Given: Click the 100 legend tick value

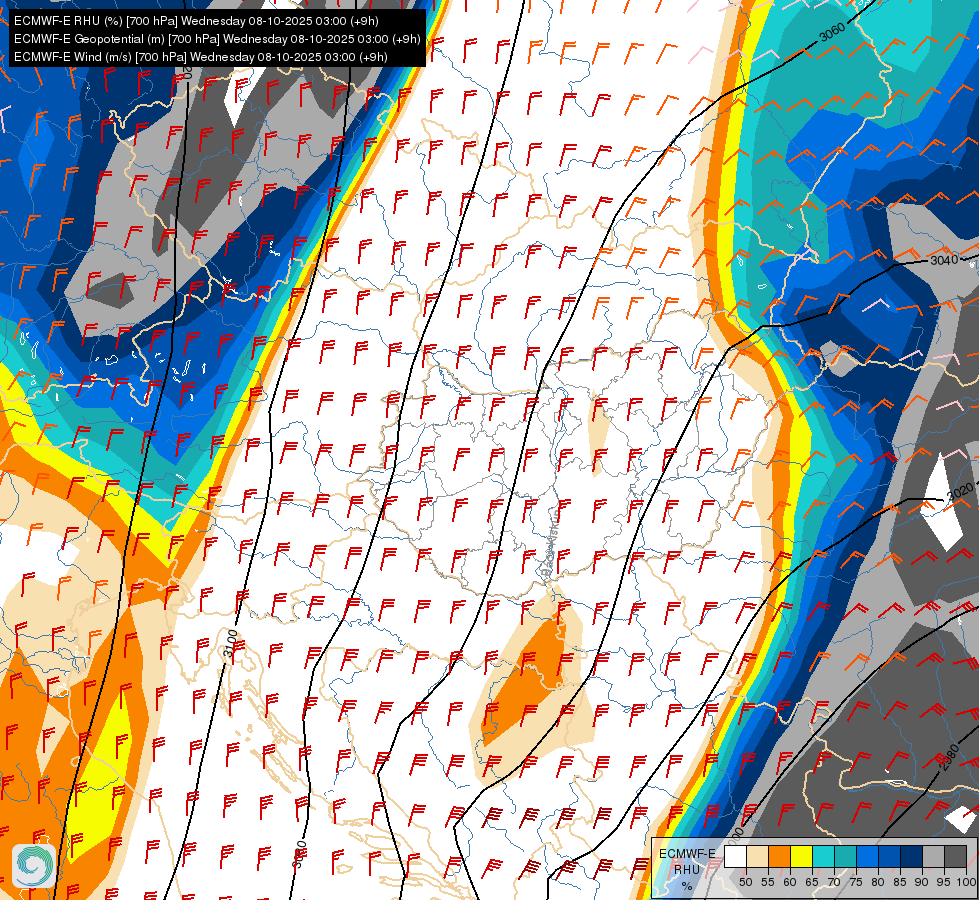Looking at the screenshot, I should coord(966,882).
